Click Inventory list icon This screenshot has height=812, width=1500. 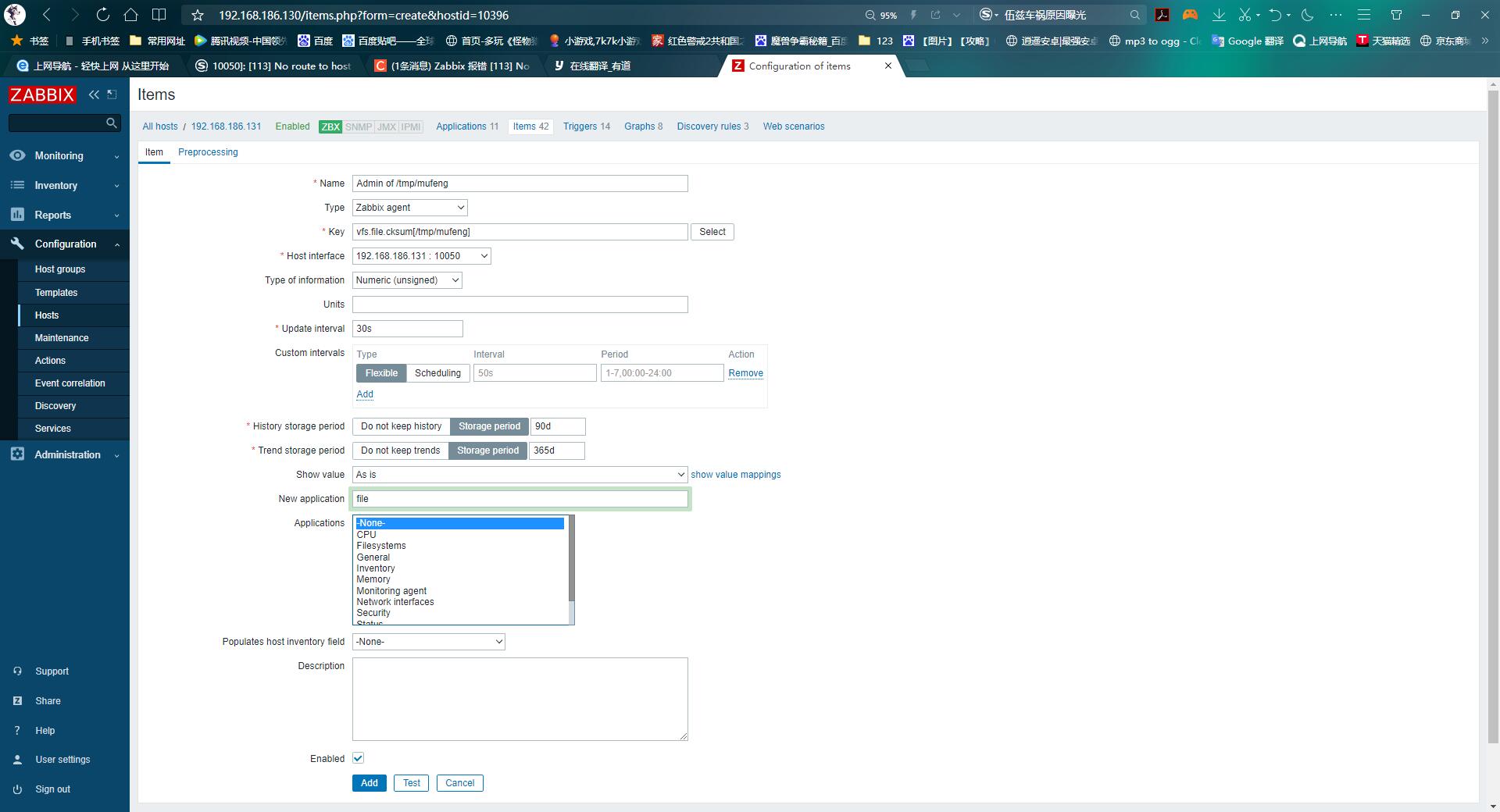click(17, 185)
